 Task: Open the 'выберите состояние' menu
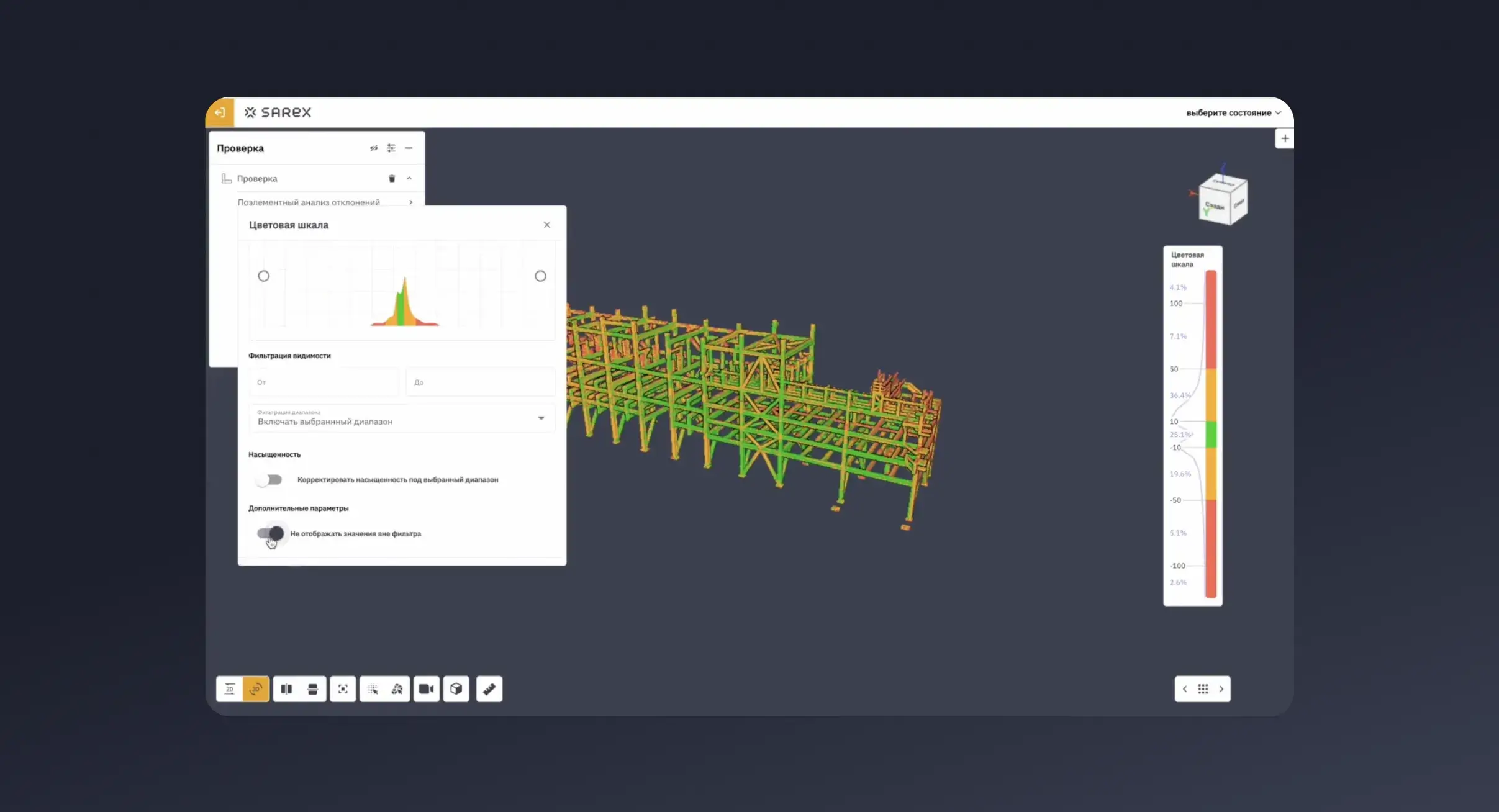[1233, 112]
